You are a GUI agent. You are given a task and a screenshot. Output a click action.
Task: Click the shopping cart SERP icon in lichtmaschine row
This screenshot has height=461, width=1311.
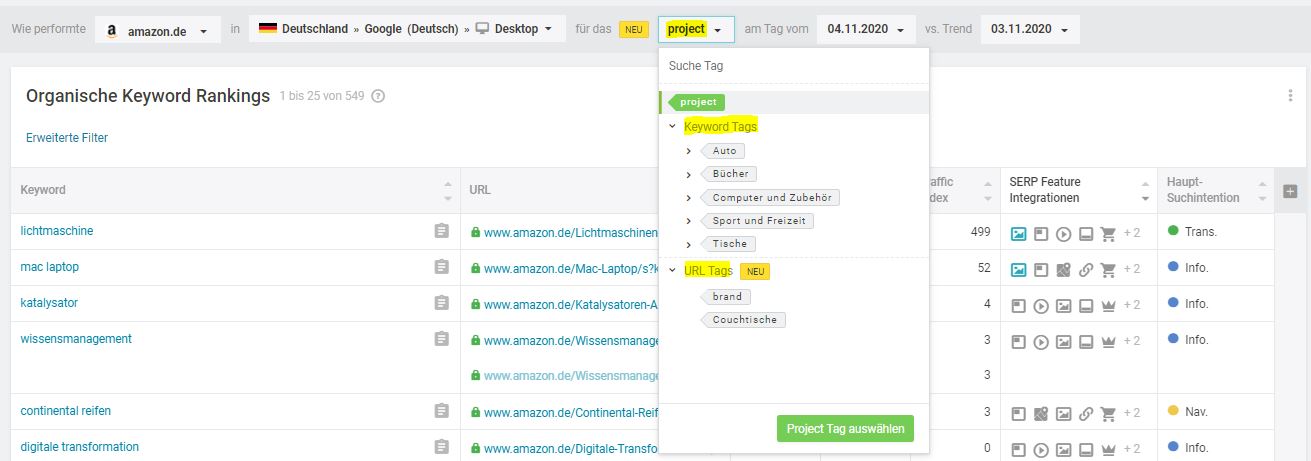coord(1107,234)
